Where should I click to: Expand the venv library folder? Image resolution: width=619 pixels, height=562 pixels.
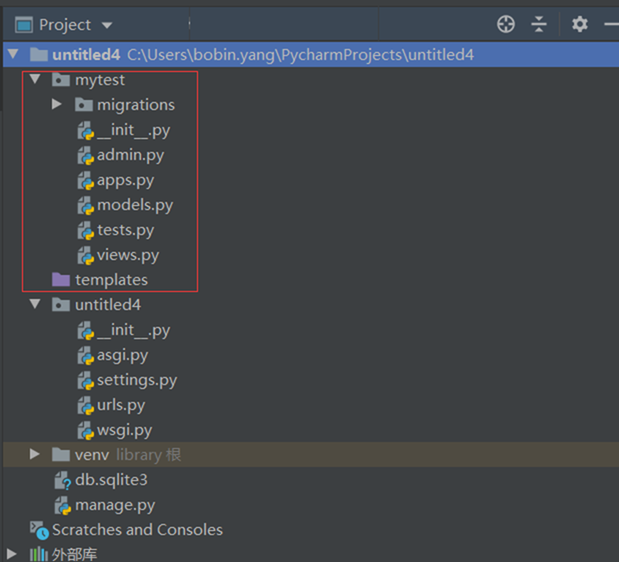(36, 454)
